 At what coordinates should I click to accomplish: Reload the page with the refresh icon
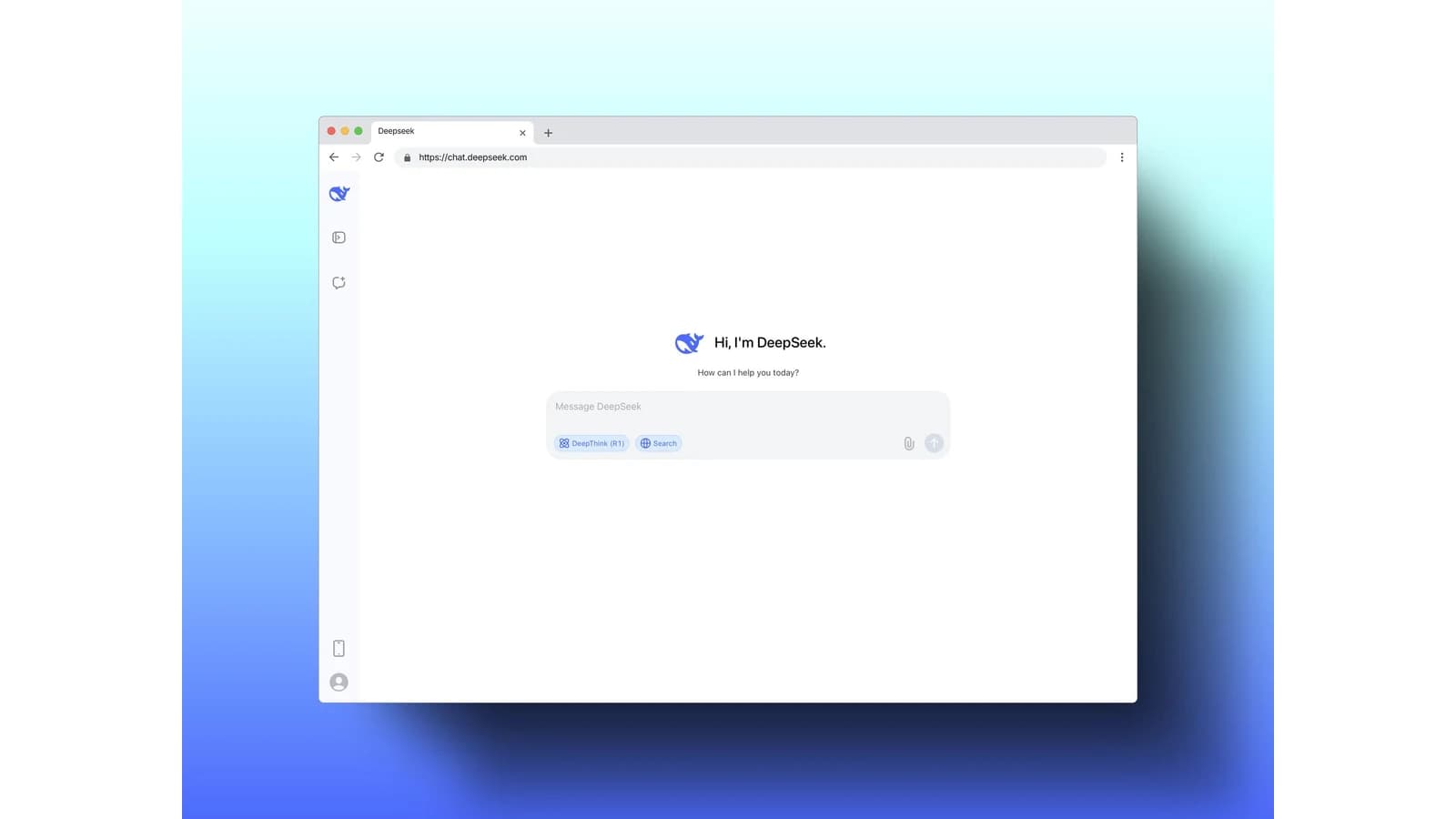tap(379, 157)
